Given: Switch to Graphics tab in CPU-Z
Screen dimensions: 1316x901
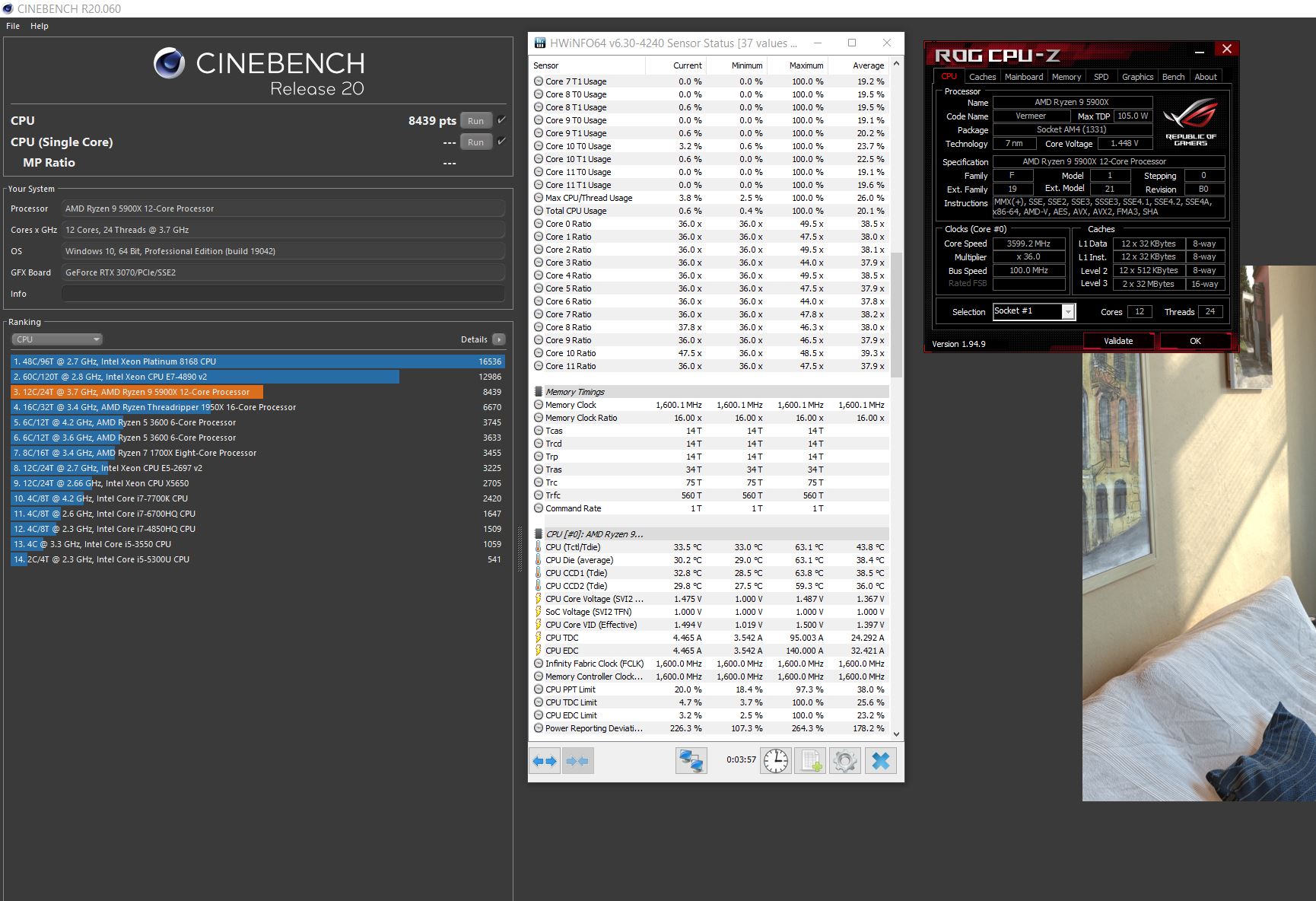Looking at the screenshot, I should coord(1137,77).
